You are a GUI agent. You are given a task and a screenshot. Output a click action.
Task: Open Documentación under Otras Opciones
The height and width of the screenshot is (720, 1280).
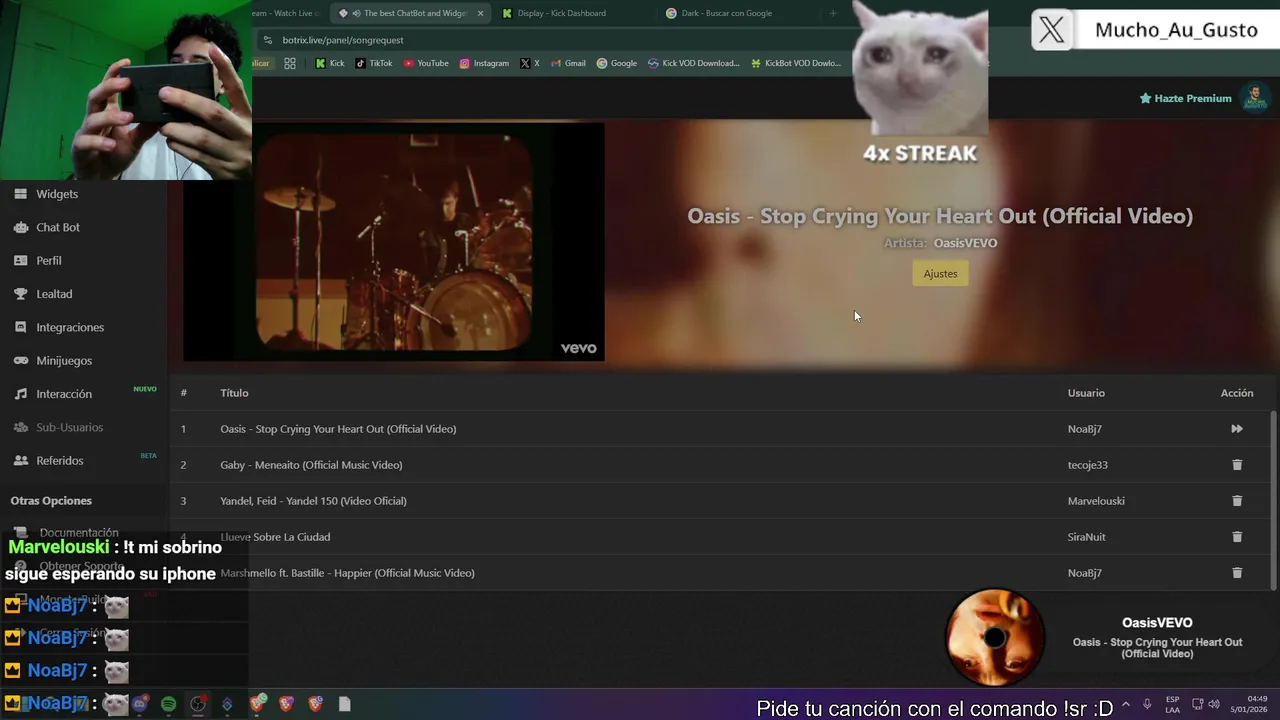[x=78, y=533]
